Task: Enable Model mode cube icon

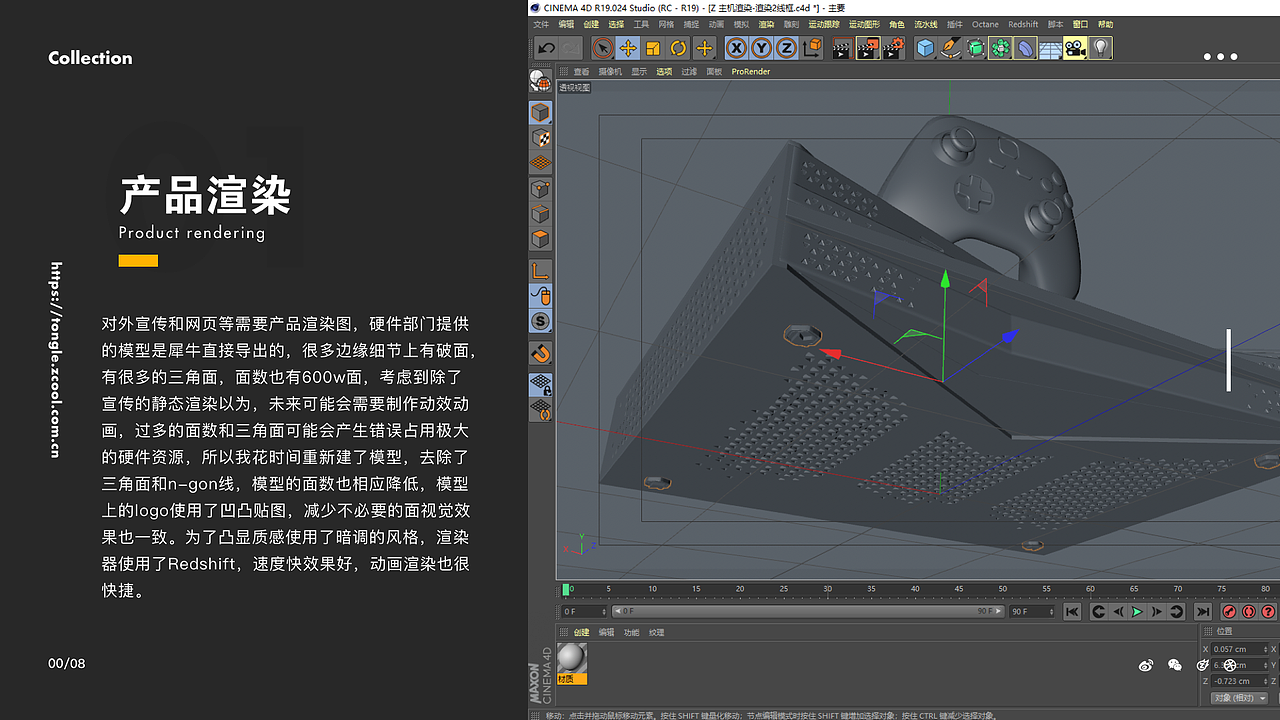Action: click(540, 112)
